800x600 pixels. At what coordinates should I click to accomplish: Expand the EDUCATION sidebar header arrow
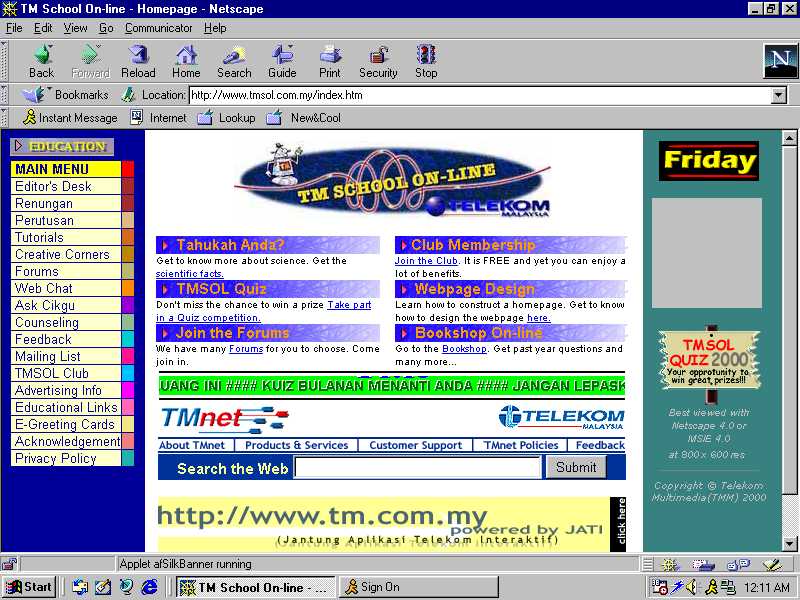(x=19, y=147)
